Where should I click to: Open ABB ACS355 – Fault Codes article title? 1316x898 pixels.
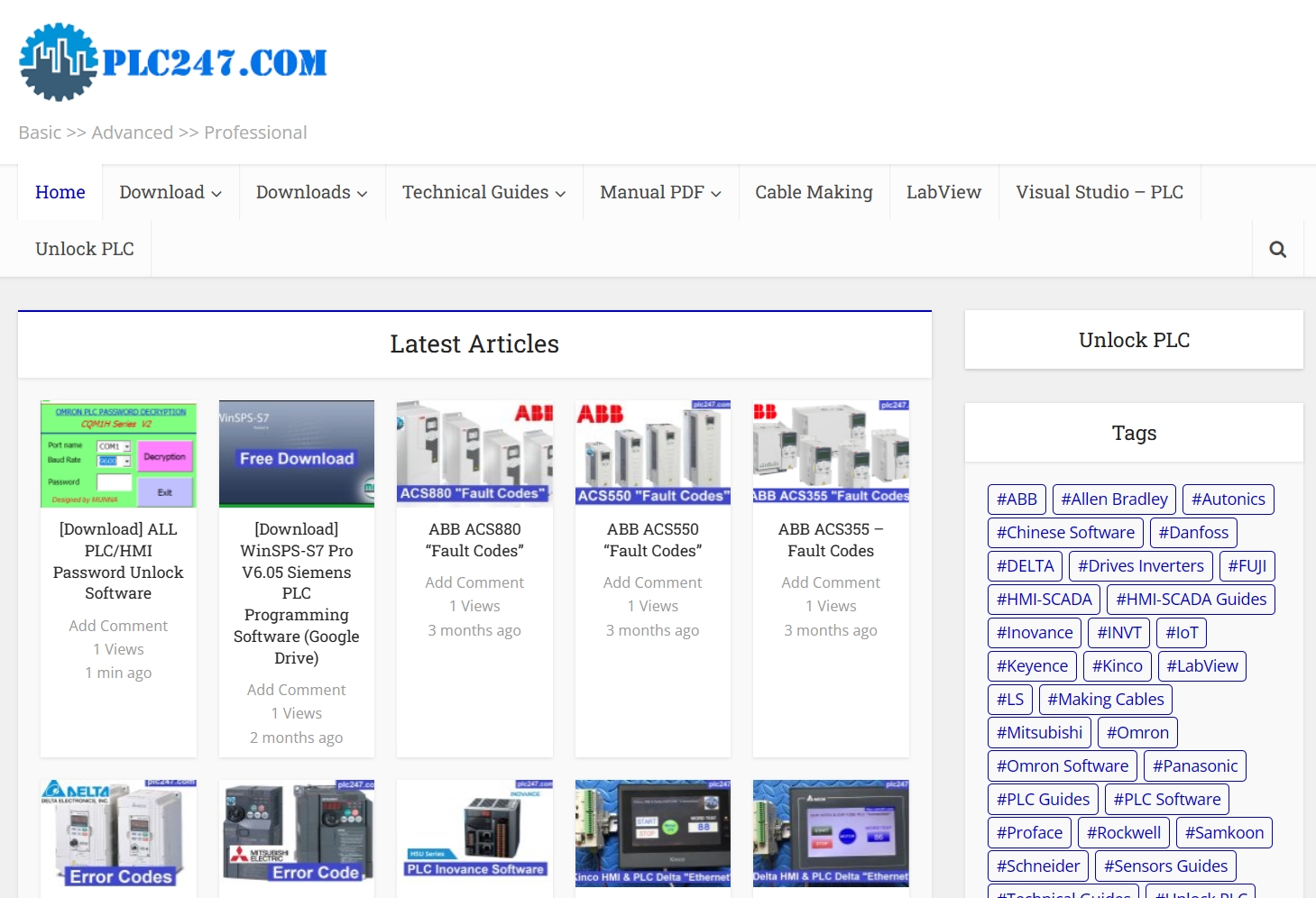click(x=831, y=540)
